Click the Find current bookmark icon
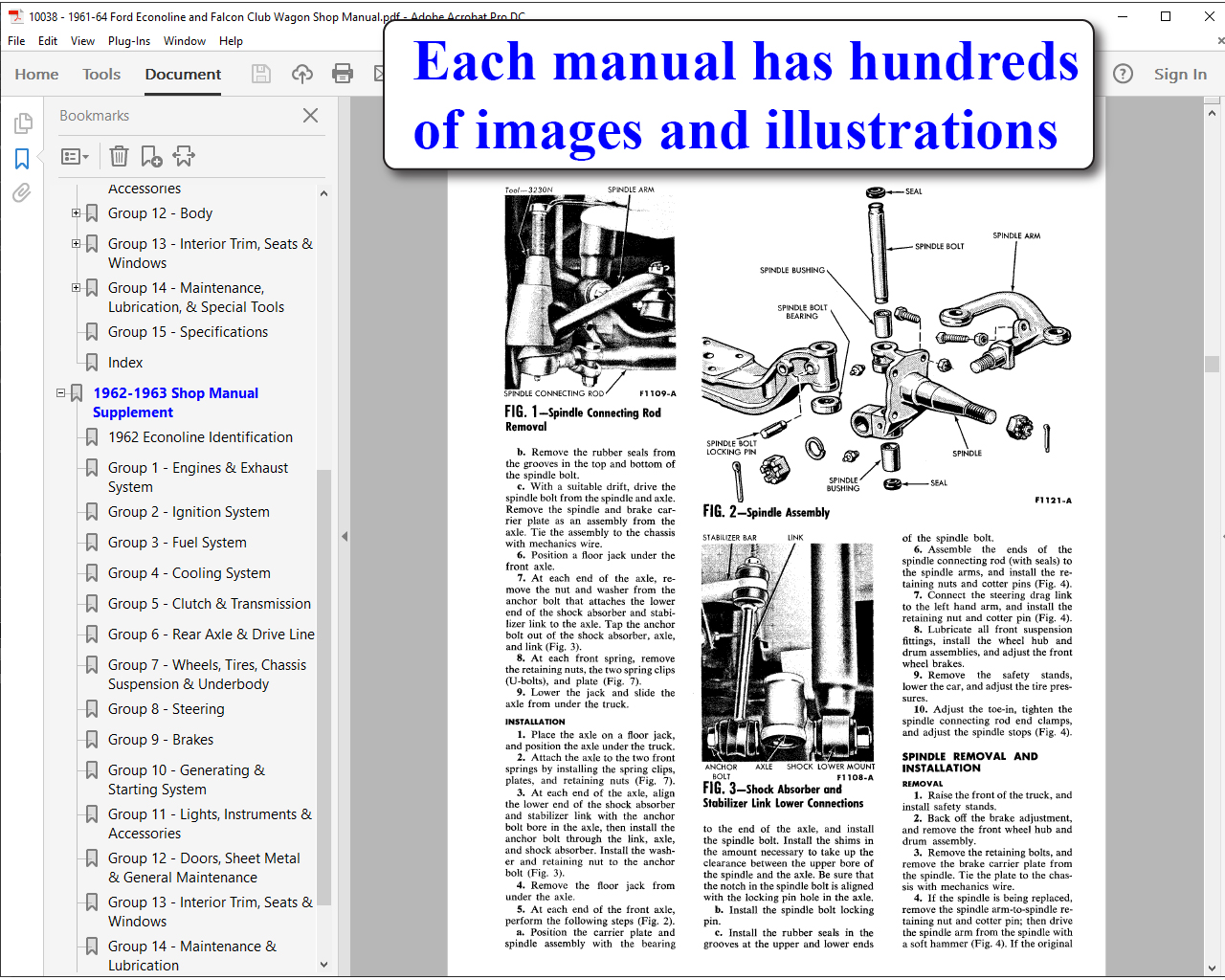Viewport: 1225px width, 980px height. tap(184, 156)
